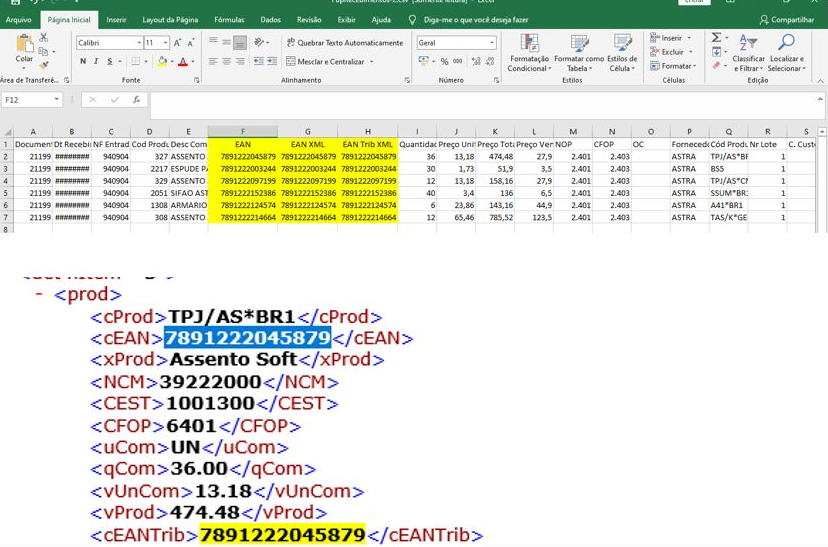Viewport: 828px width, 547px height.
Task: Toggle Underline (S) formatting
Action: (110, 62)
